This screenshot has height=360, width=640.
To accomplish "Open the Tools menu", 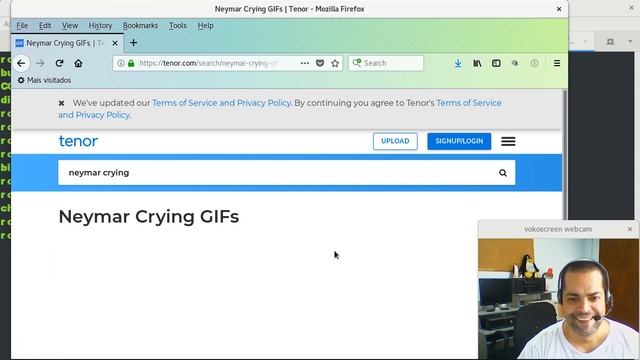I will pos(178,26).
